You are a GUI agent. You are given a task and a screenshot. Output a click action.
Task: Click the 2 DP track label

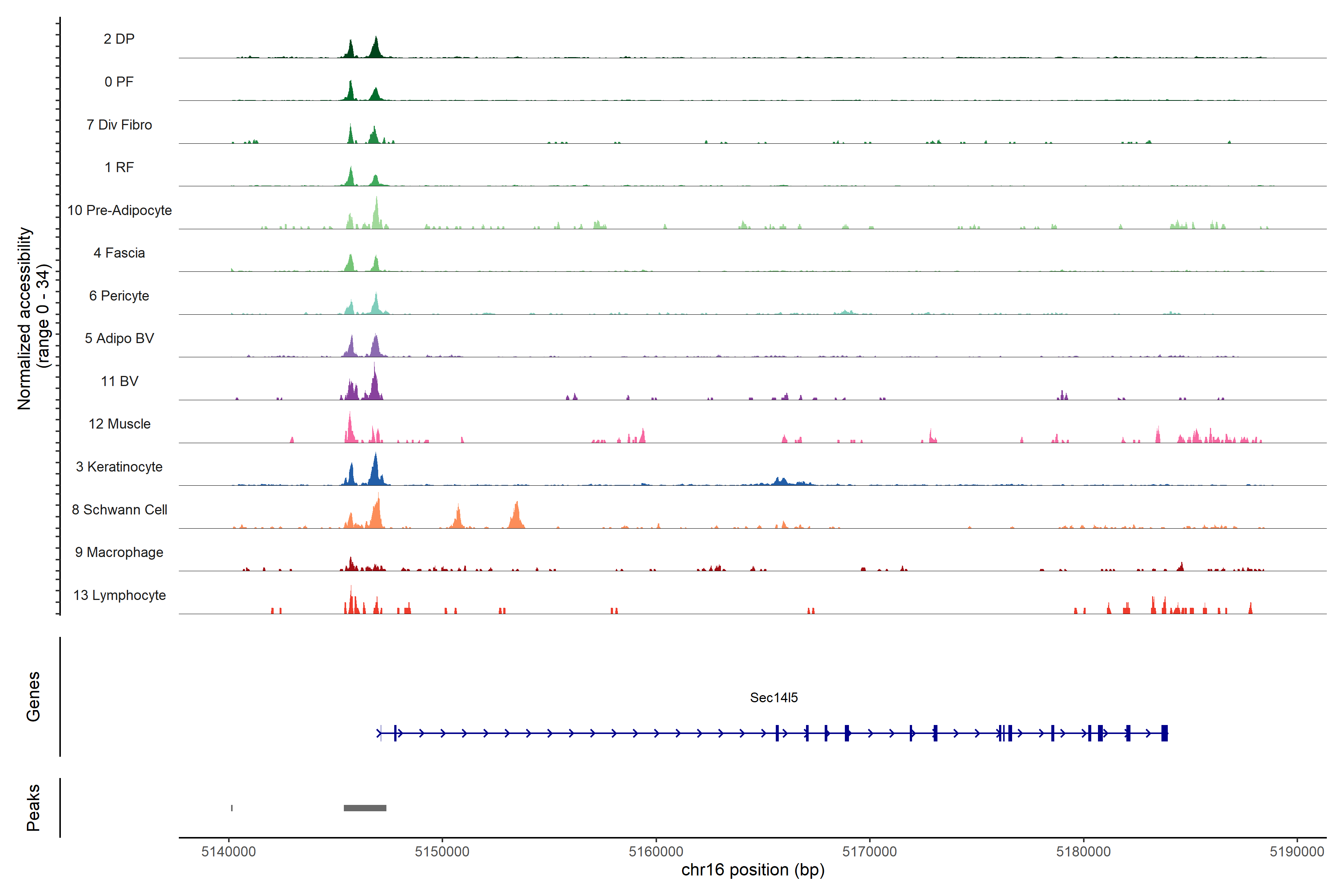tap(119, 39)
